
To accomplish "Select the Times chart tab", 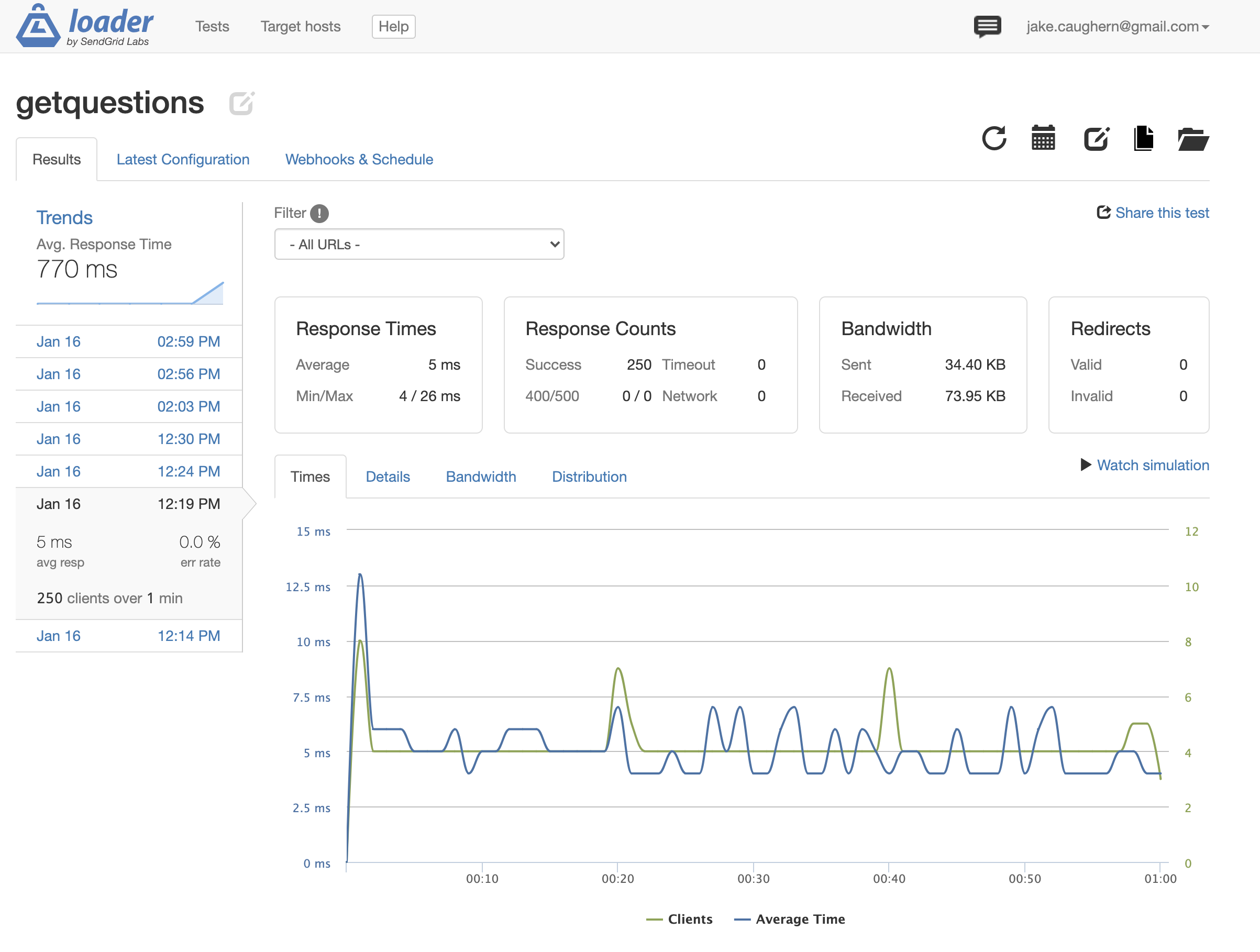I will coord(310,477).
